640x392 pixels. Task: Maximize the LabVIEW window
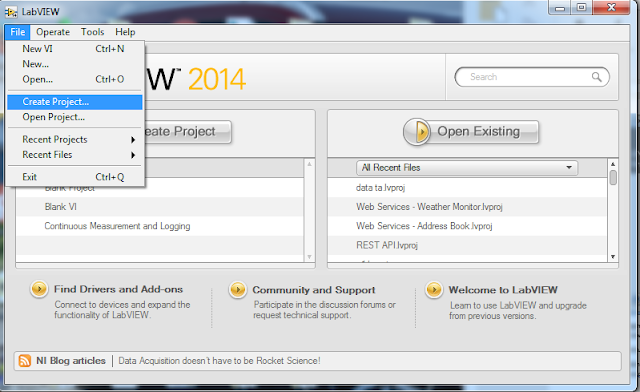tap(582, 7)
